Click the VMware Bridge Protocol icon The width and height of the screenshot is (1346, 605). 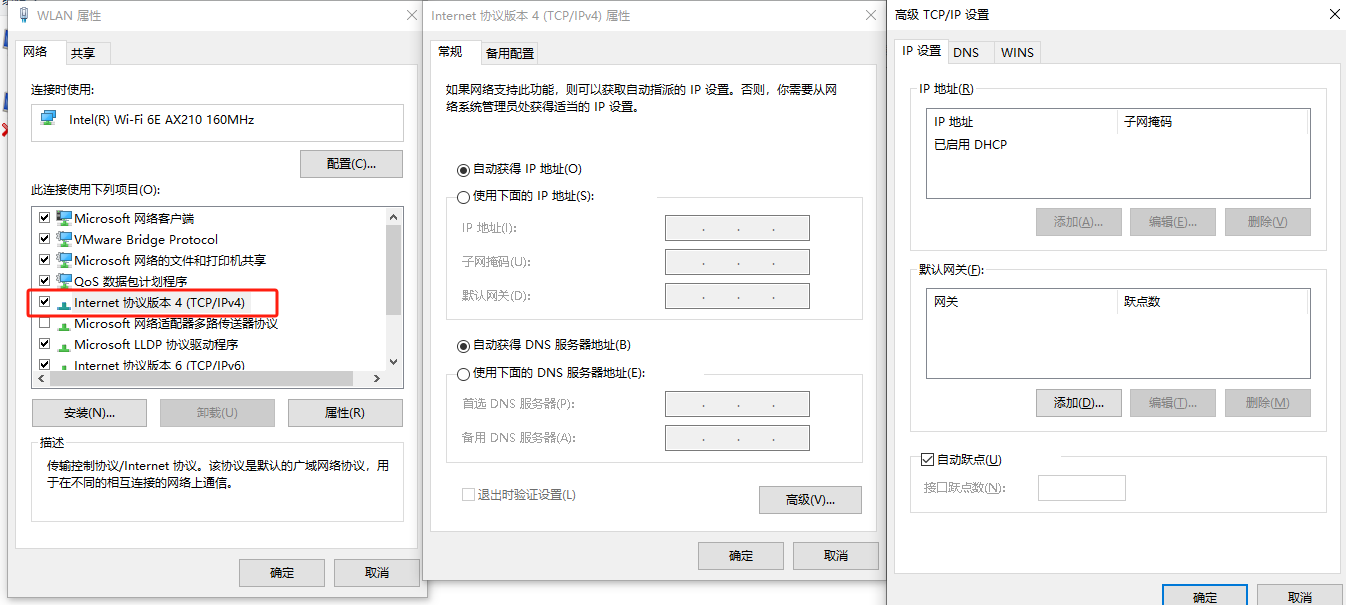coord(64,239)
